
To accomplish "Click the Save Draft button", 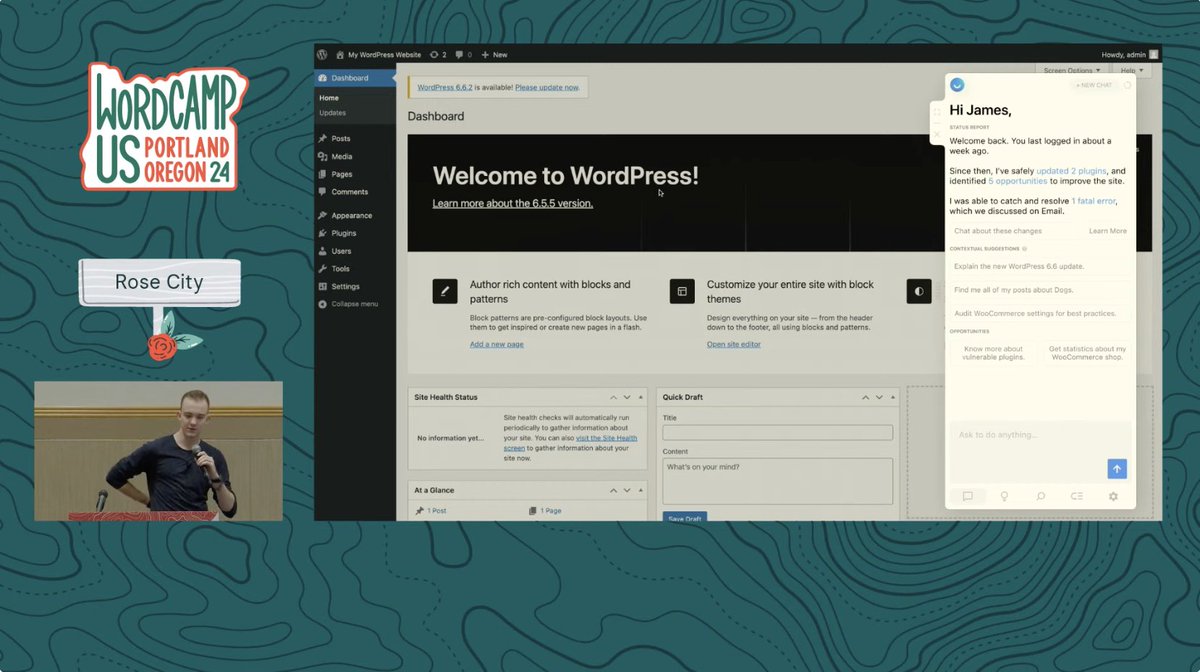I will coord(685,517).
